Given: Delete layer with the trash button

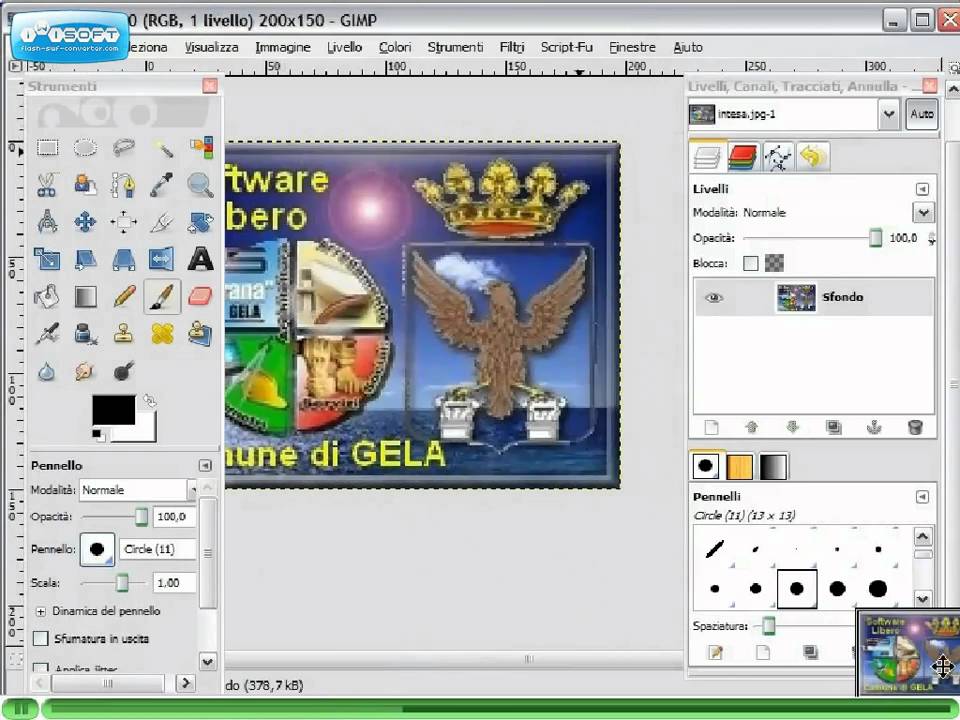Looking at the screenshot, I should [x=915, y=427].
